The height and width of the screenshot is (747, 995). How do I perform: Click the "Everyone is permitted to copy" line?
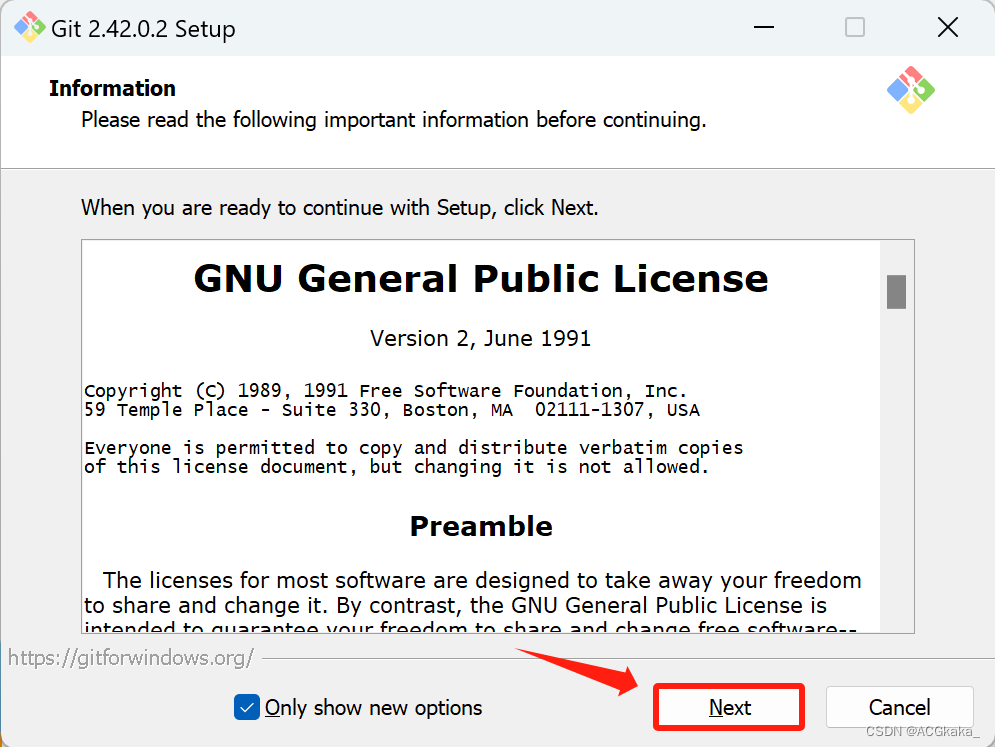click(414, 448)
